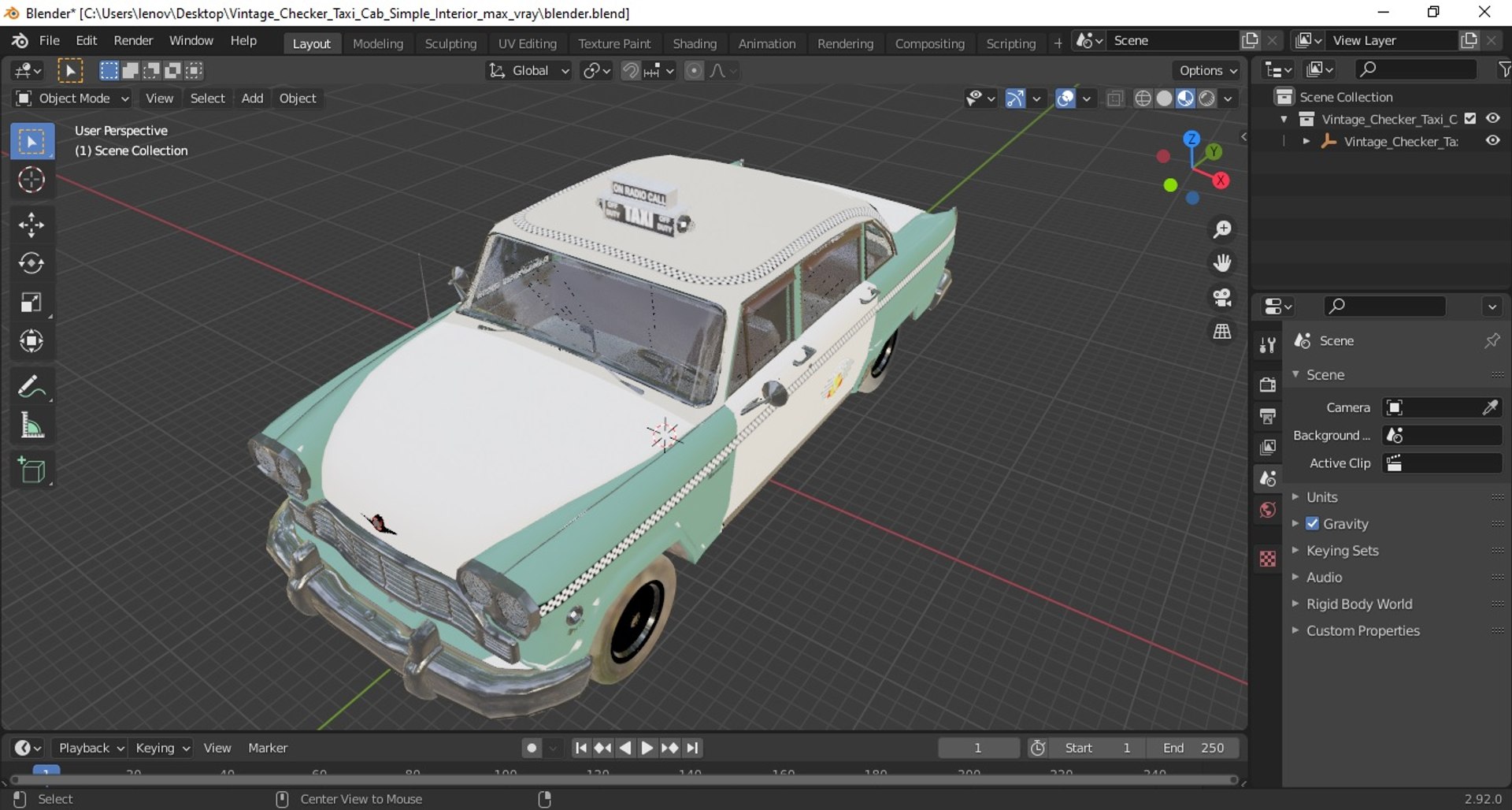Open the World properties globe icon
Viewport: 1512px width, 810px height.
(x=1267, y=511)
